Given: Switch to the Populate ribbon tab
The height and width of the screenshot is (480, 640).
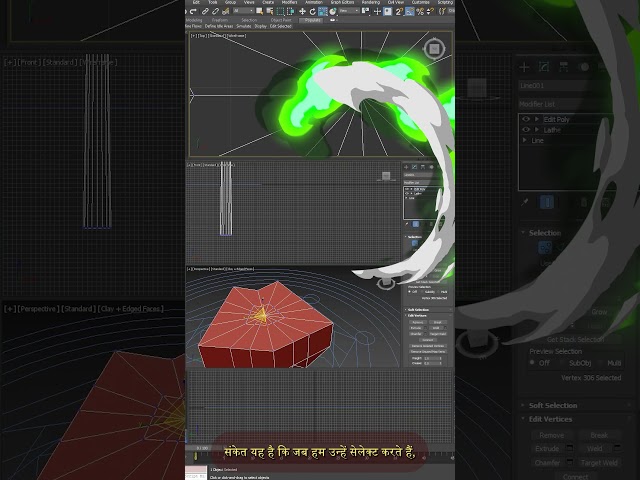Looking at the screenshot, I should pyautogui.click(x=313, y=20).
